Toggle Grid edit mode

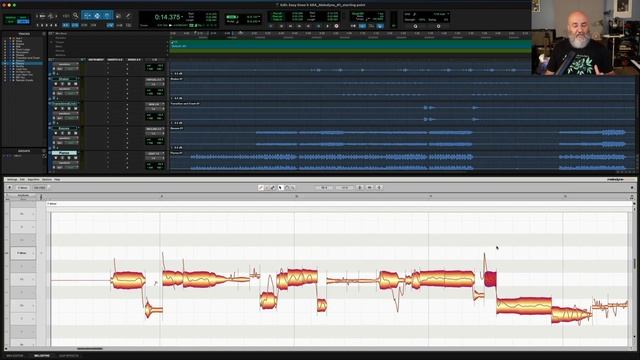23,22
